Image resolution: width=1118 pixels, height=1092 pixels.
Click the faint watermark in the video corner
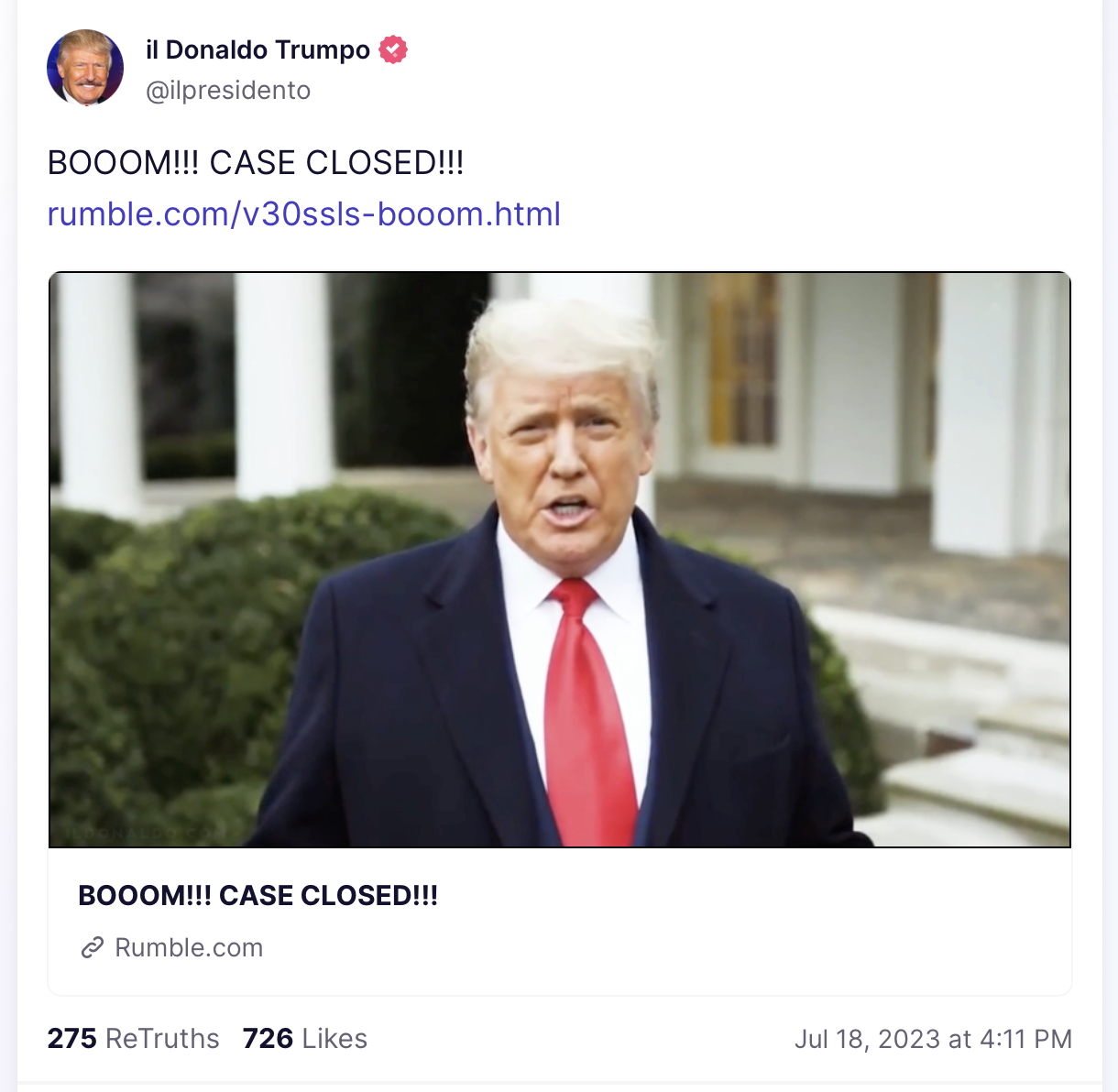(147, 833)
